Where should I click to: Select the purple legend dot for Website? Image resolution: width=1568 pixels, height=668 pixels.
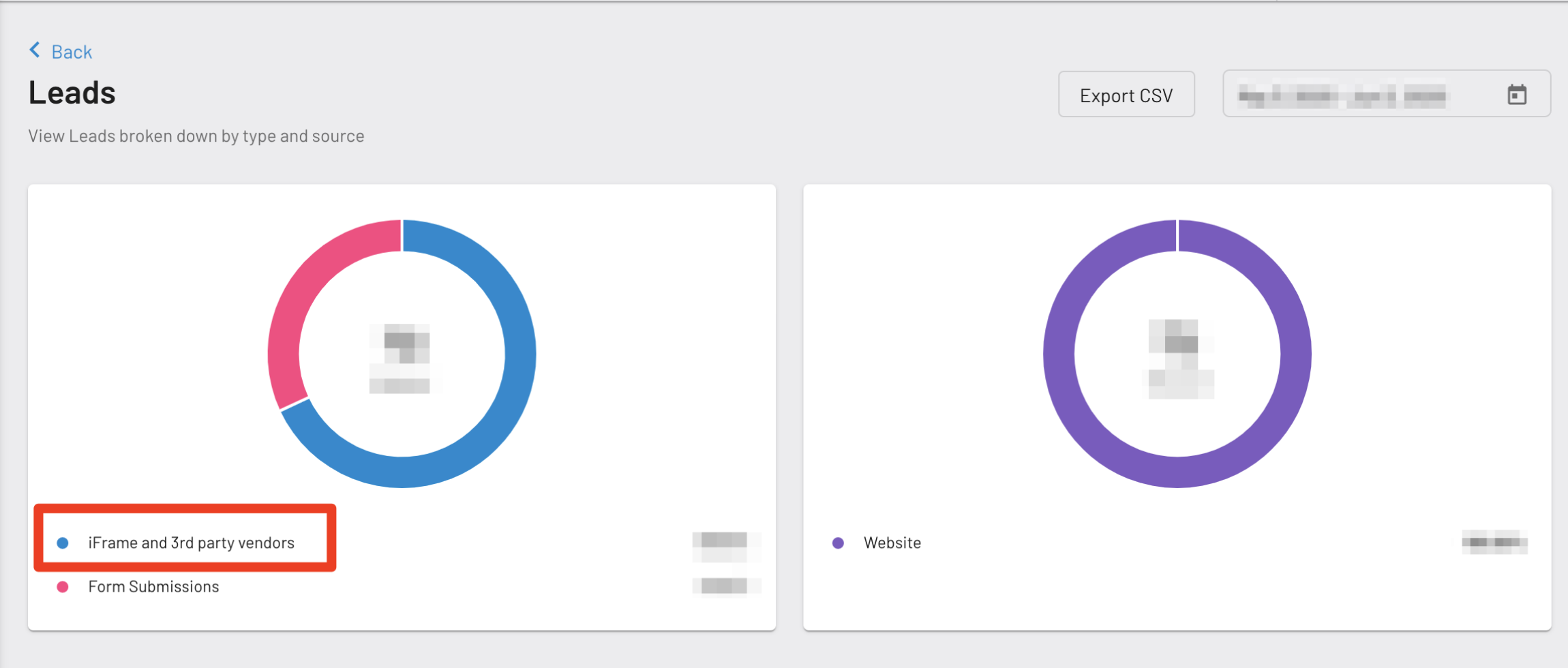(837, 543)
